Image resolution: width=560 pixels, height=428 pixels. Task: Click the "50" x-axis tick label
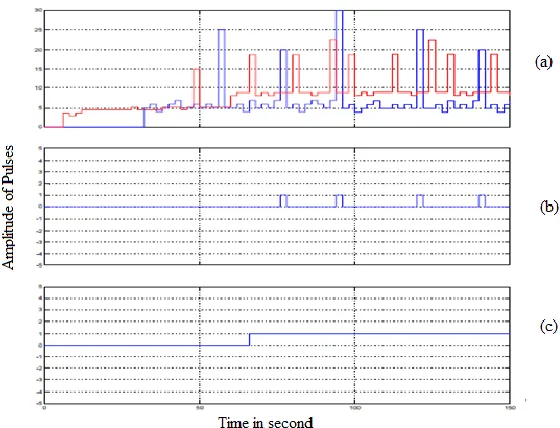[200, 407]
